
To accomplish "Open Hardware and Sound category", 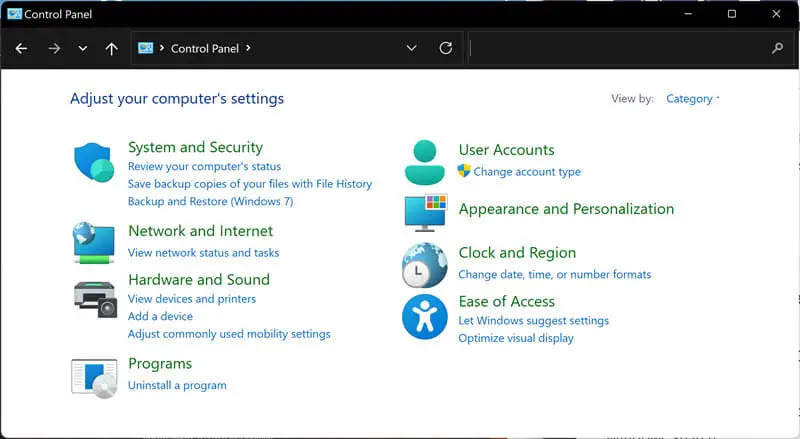I will click(199, 280).
